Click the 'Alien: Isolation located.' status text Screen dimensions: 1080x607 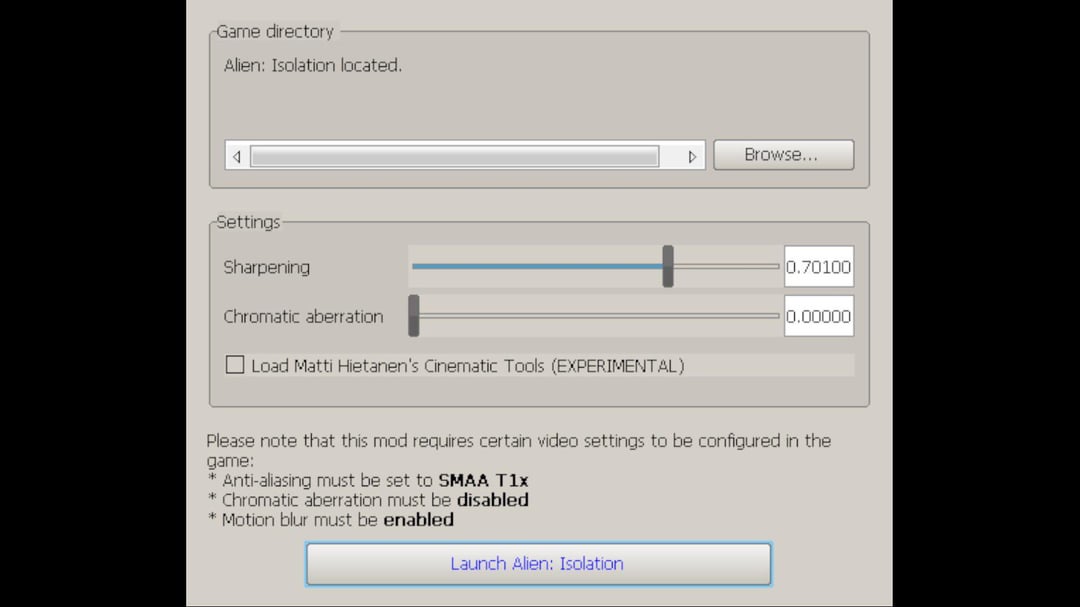tap(312, 66)
